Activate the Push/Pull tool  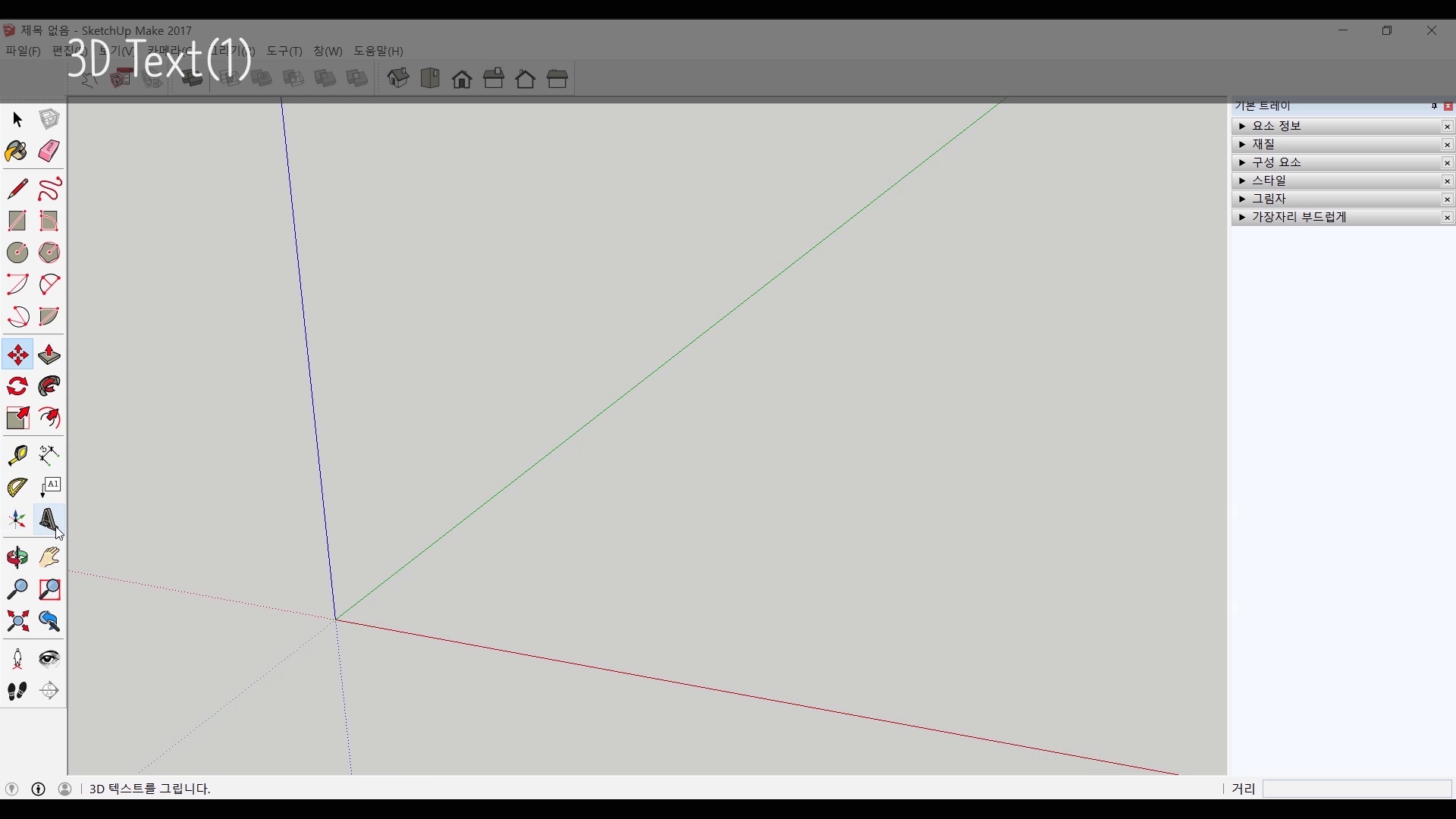49,355
